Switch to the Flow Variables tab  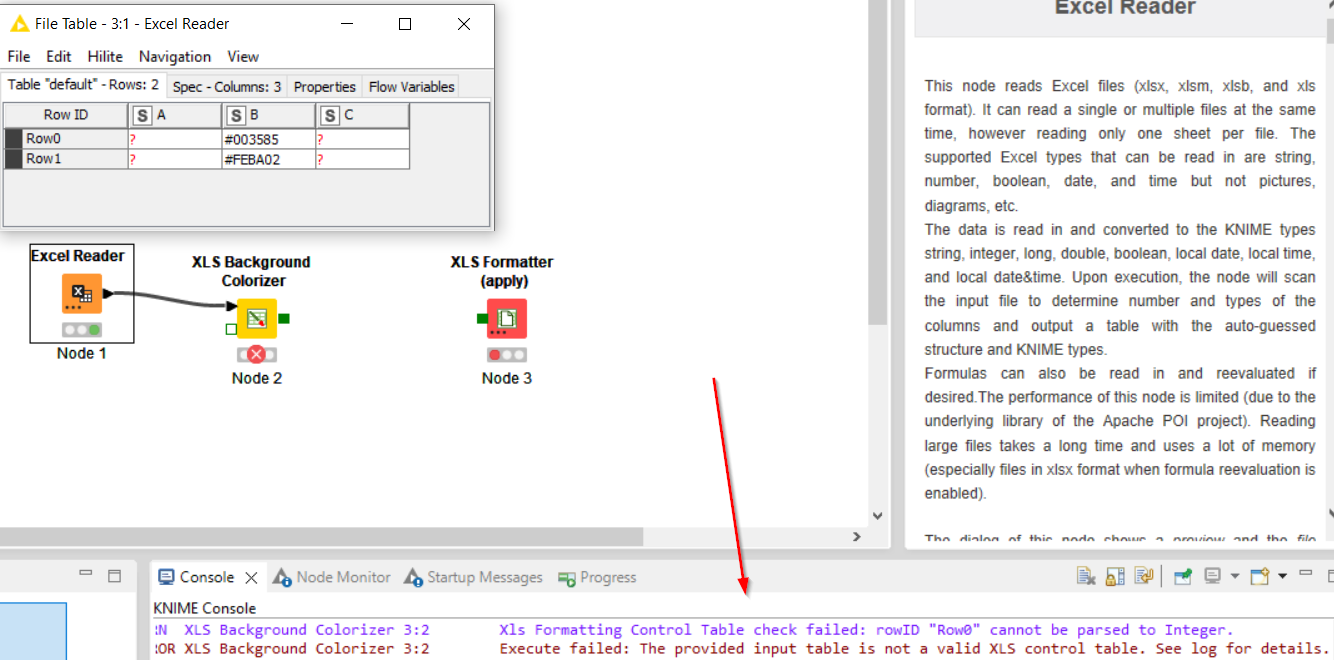click(x=412, y=87)
